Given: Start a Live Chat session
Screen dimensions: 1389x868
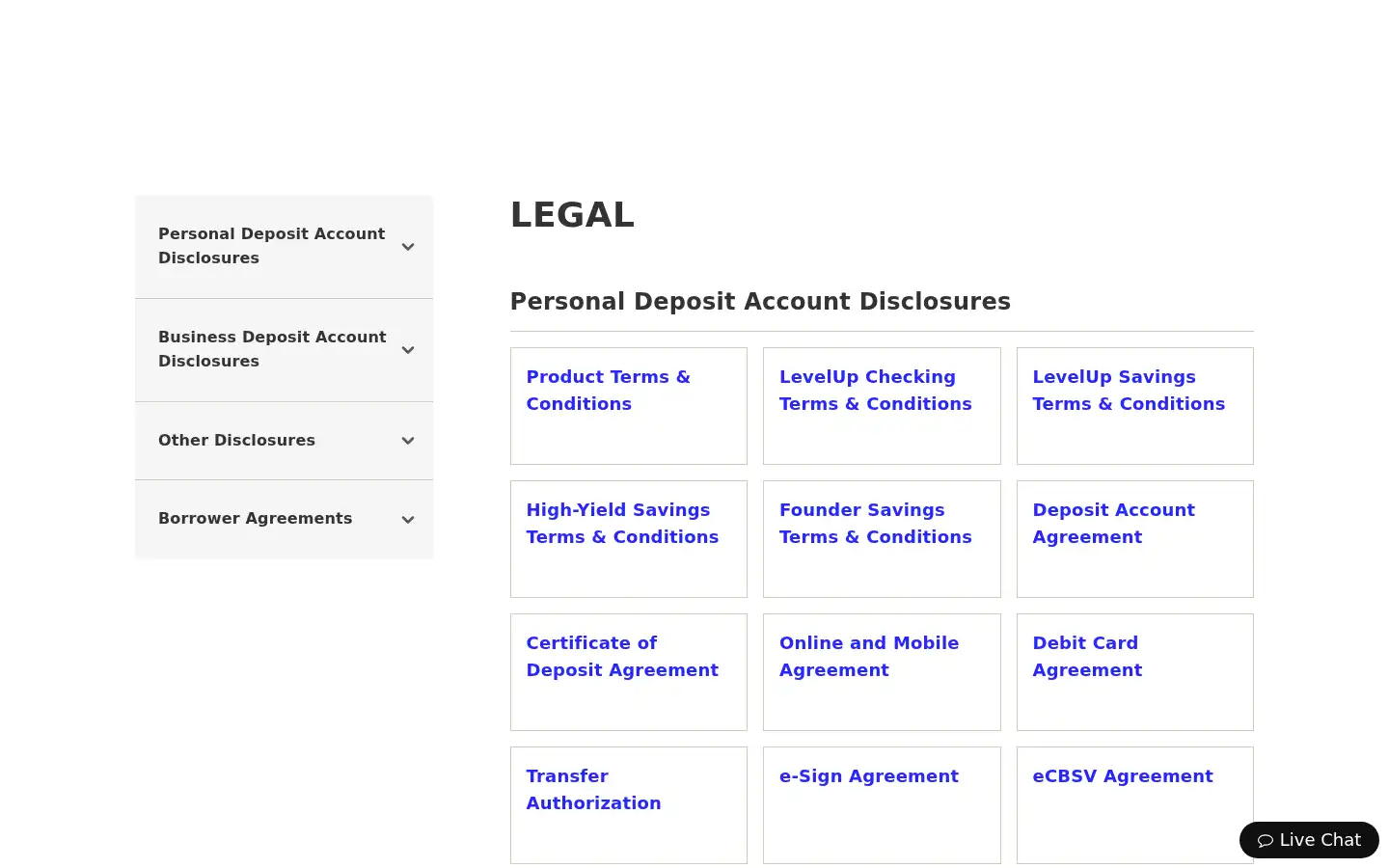Looking at the screenshot, I should coord(1309,840).
